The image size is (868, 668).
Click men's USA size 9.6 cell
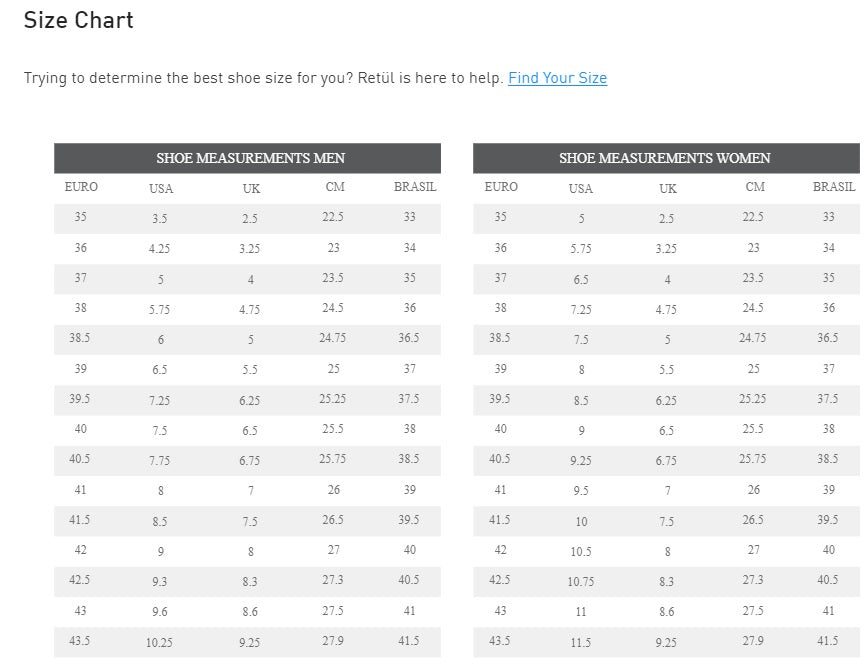tap(159, 612)
